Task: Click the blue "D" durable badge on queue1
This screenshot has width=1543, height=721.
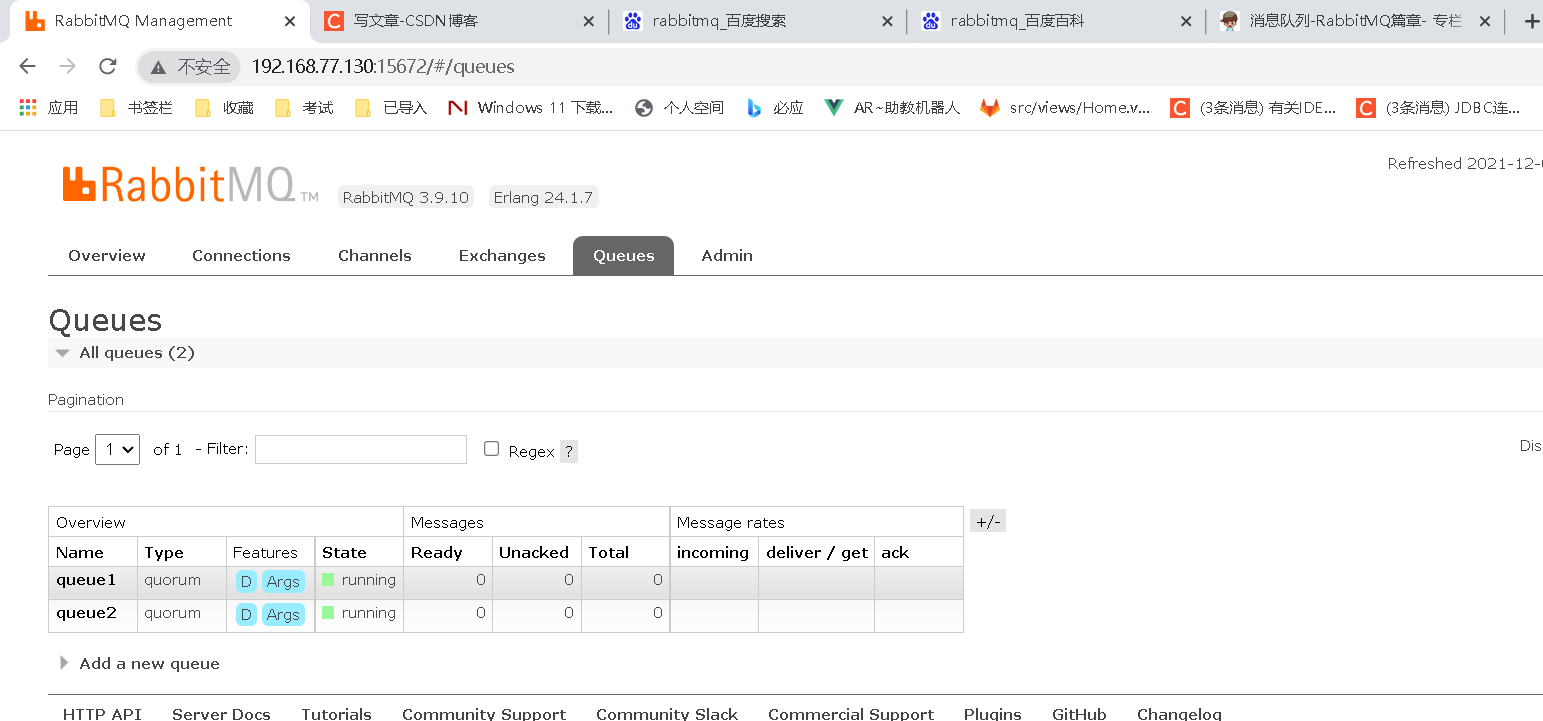Action: coord(245,580)
